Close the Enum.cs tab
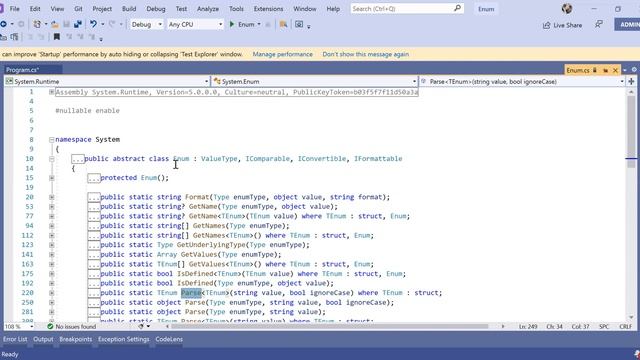Viewport: 640px width, 360px height. click(x=615, y=71)
